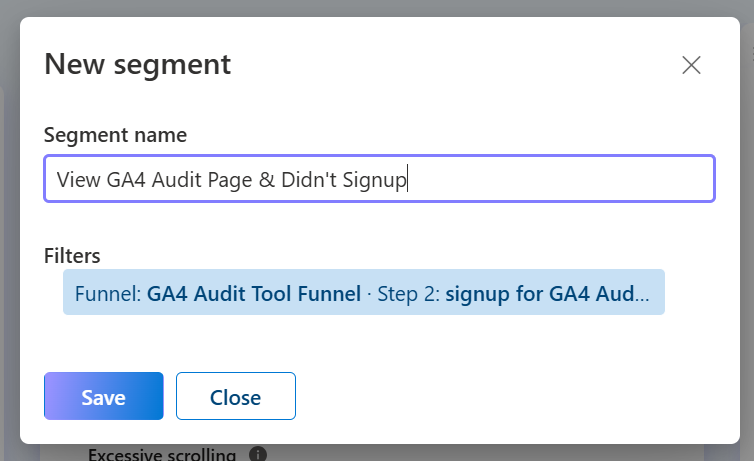Click the Close button
The height and width of the screenshot is (461, 754).
pyautogui.click(x=236, y=396)
